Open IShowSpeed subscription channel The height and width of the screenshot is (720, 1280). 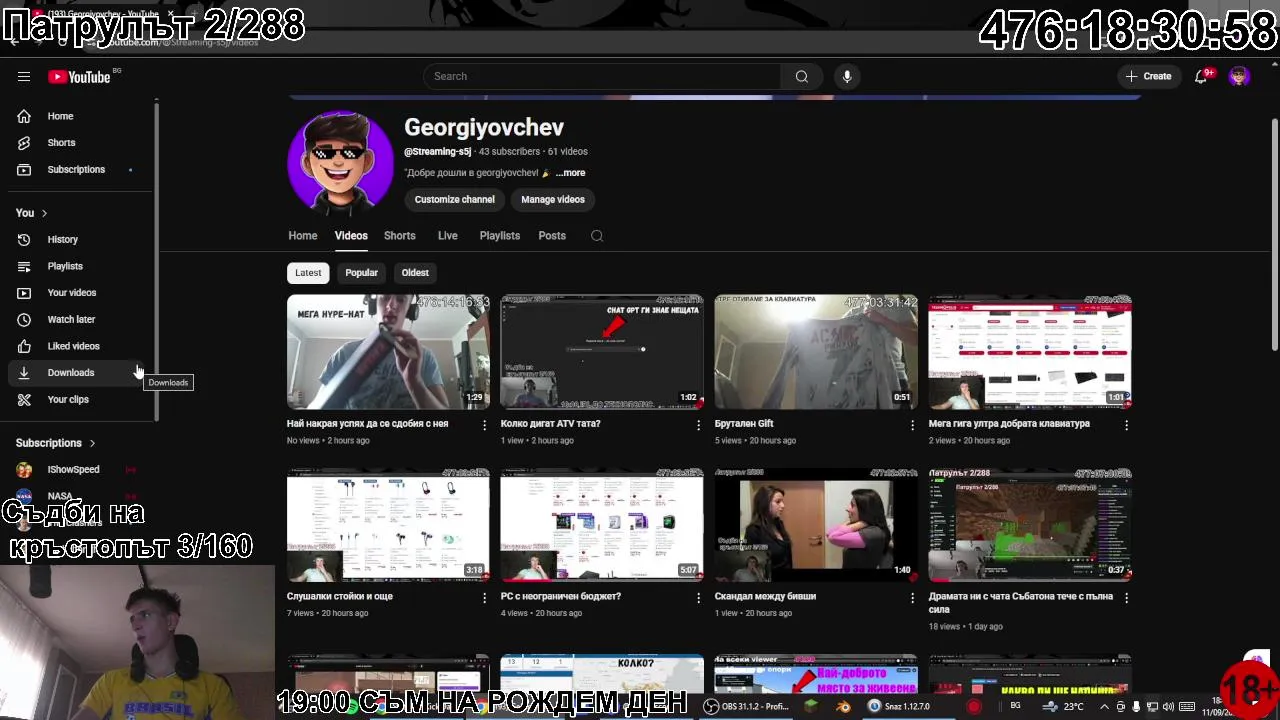[x=75, y=469]
